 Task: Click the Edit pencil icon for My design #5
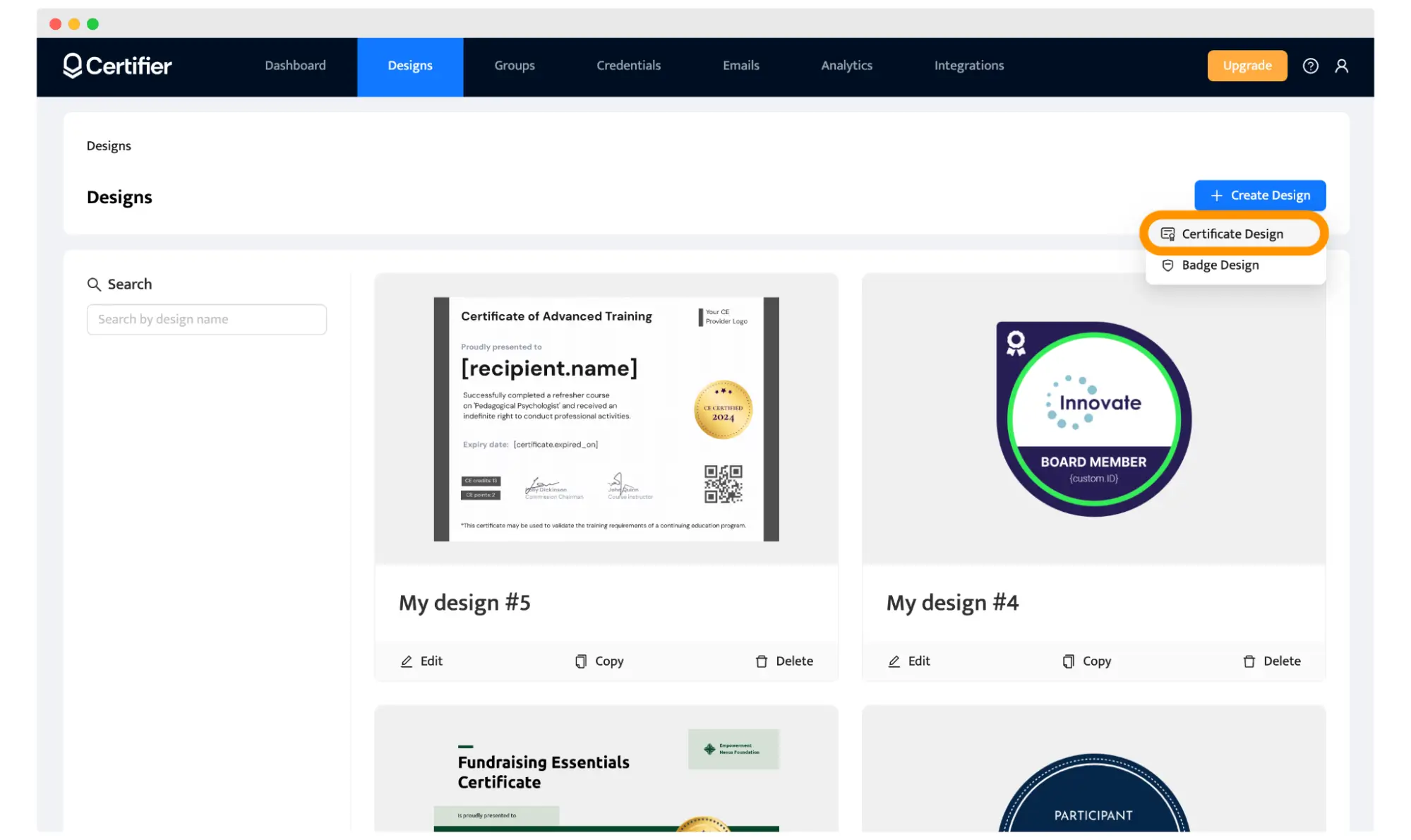coord(407,661)
